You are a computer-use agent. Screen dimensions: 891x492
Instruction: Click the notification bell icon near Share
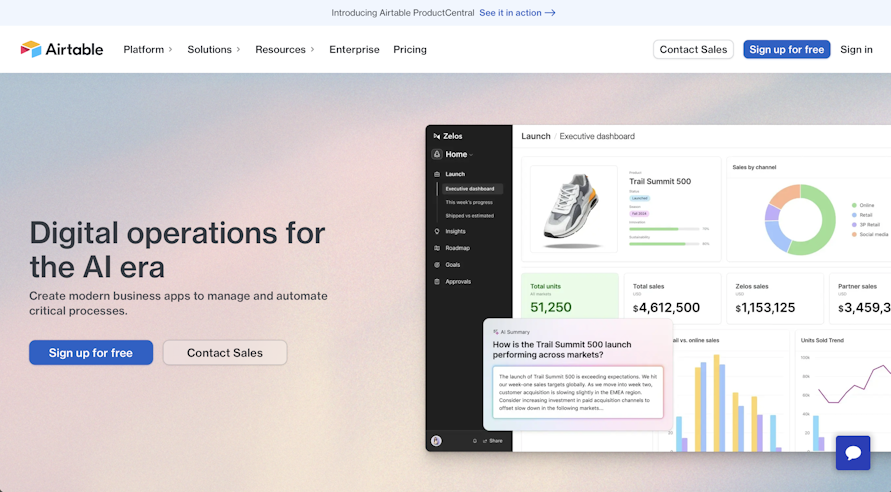tap(475, 441)
